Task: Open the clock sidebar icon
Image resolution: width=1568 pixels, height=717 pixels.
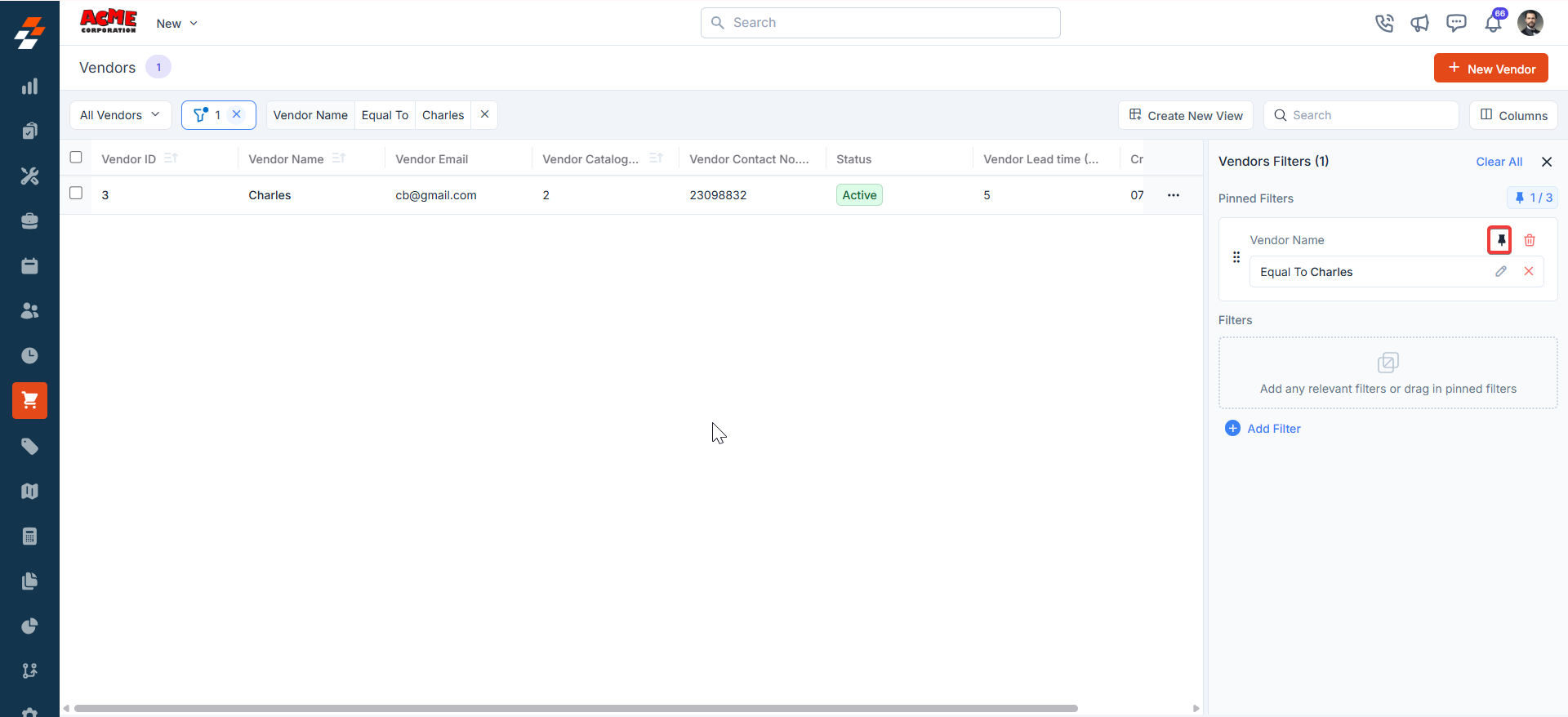Action: [x=29, y=355]
